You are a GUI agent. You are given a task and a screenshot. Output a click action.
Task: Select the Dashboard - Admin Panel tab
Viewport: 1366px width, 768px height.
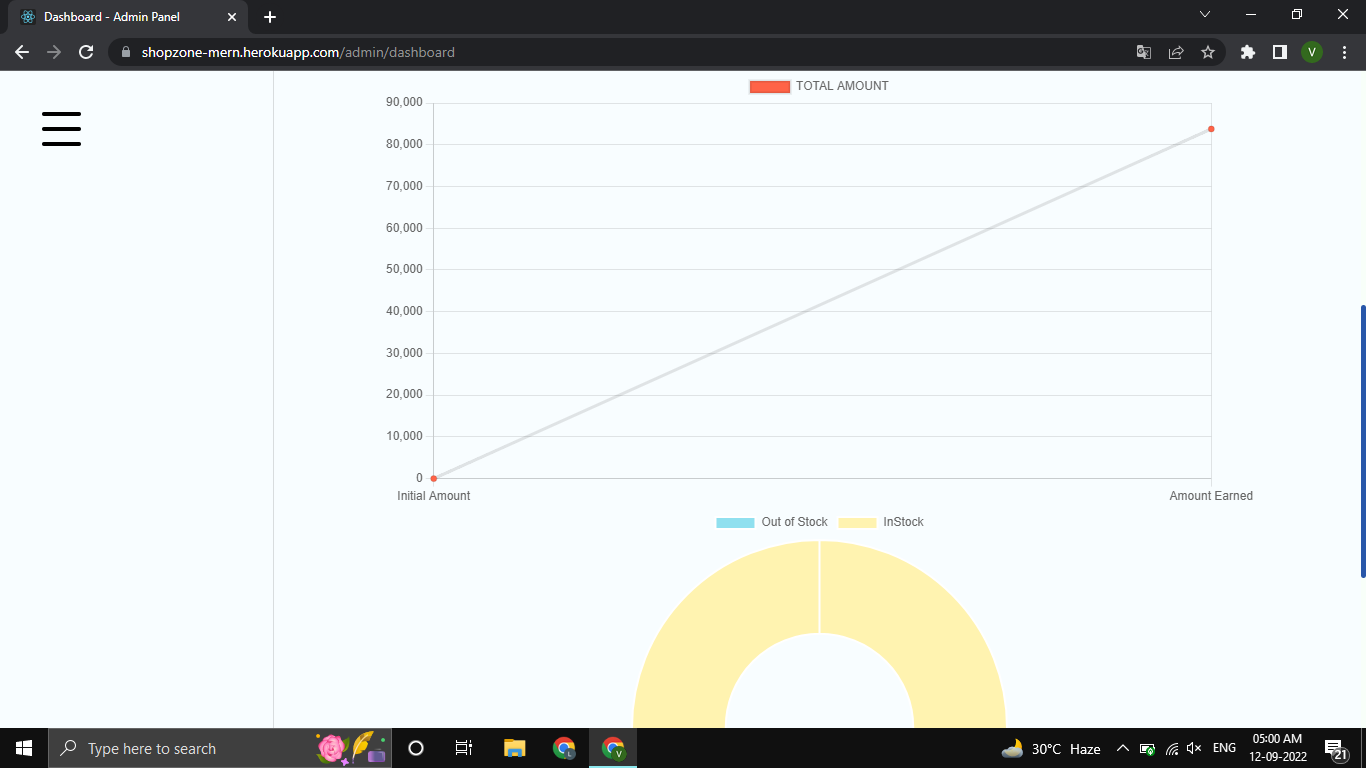pyautogui.click(x=128, y=17)
